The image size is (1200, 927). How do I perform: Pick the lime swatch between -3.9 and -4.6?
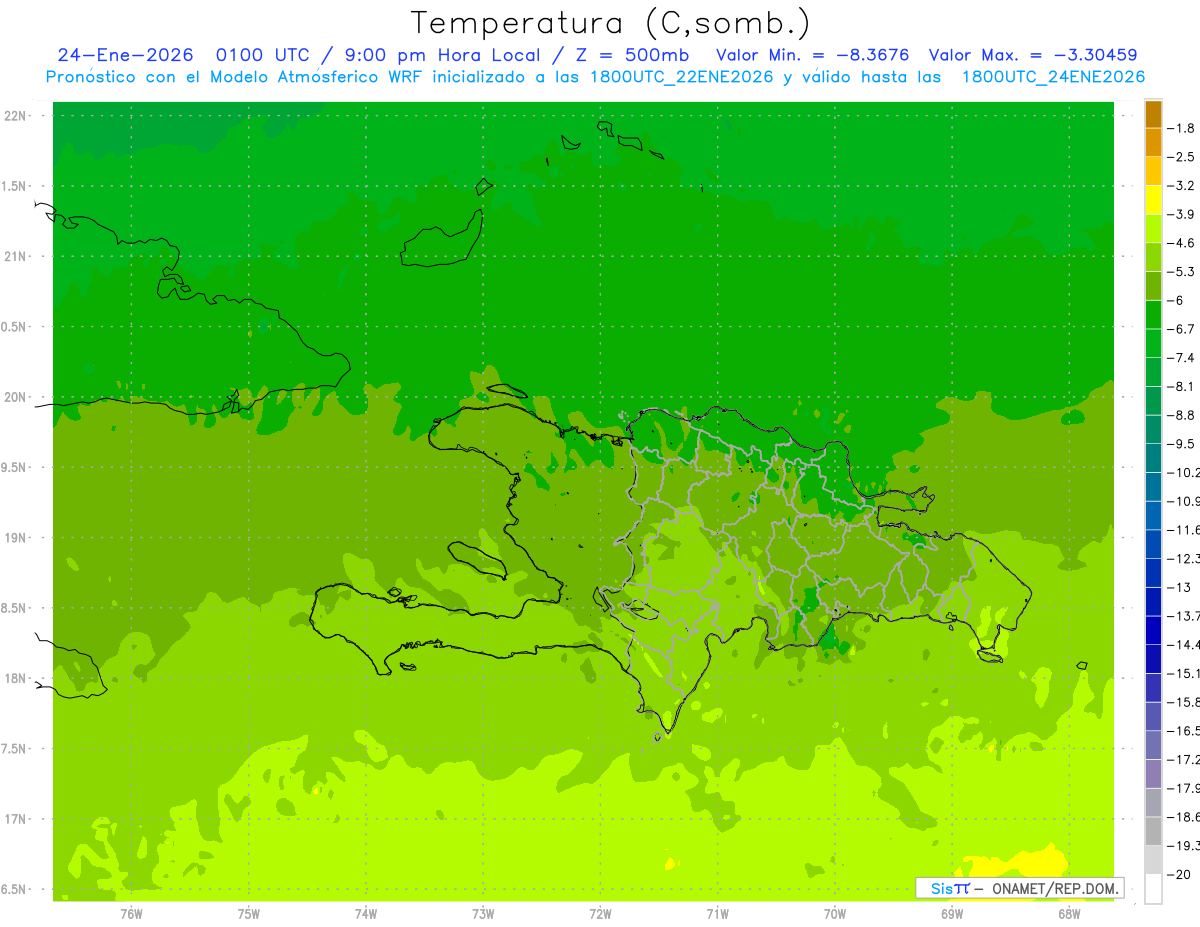pos(1153,228)
